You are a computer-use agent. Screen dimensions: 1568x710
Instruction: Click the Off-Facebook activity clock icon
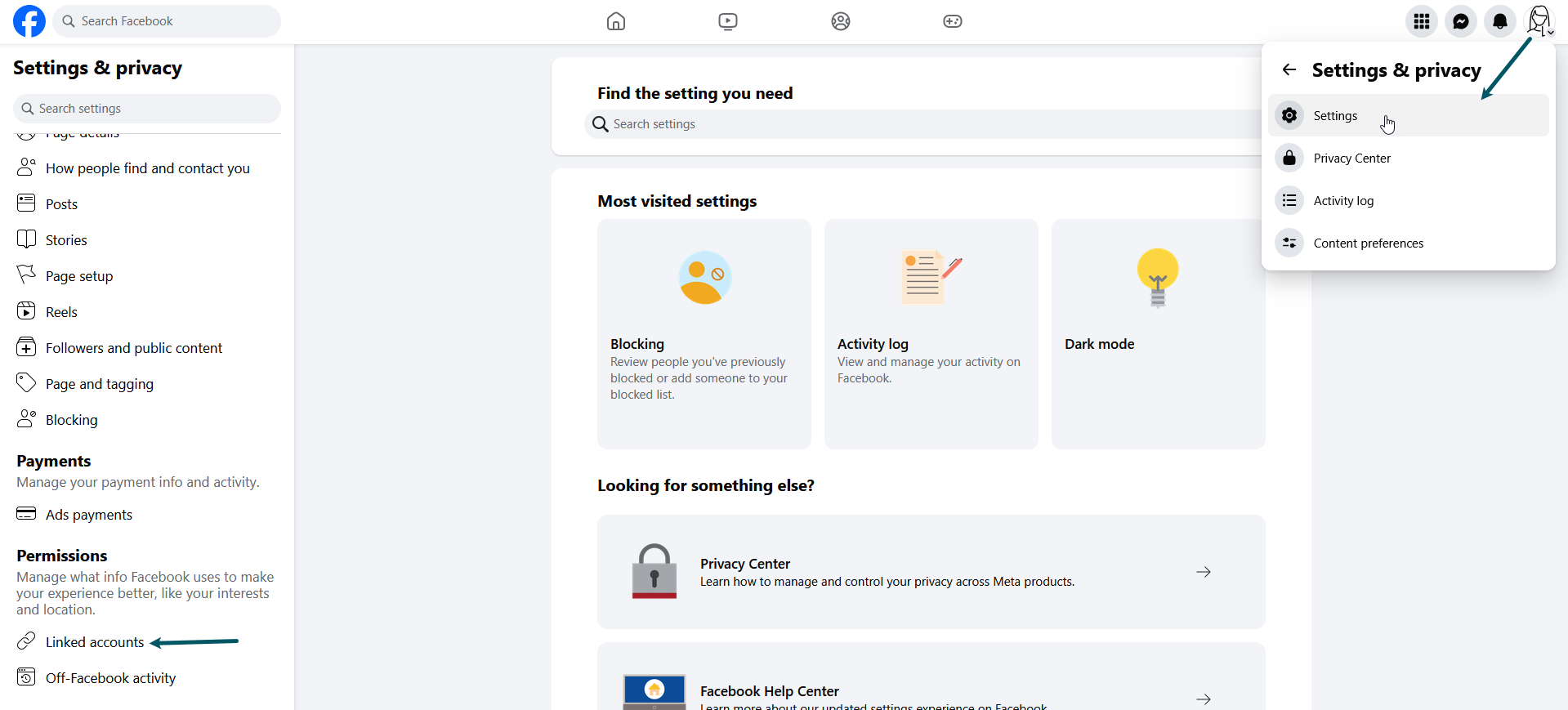(x=26, y=677)
